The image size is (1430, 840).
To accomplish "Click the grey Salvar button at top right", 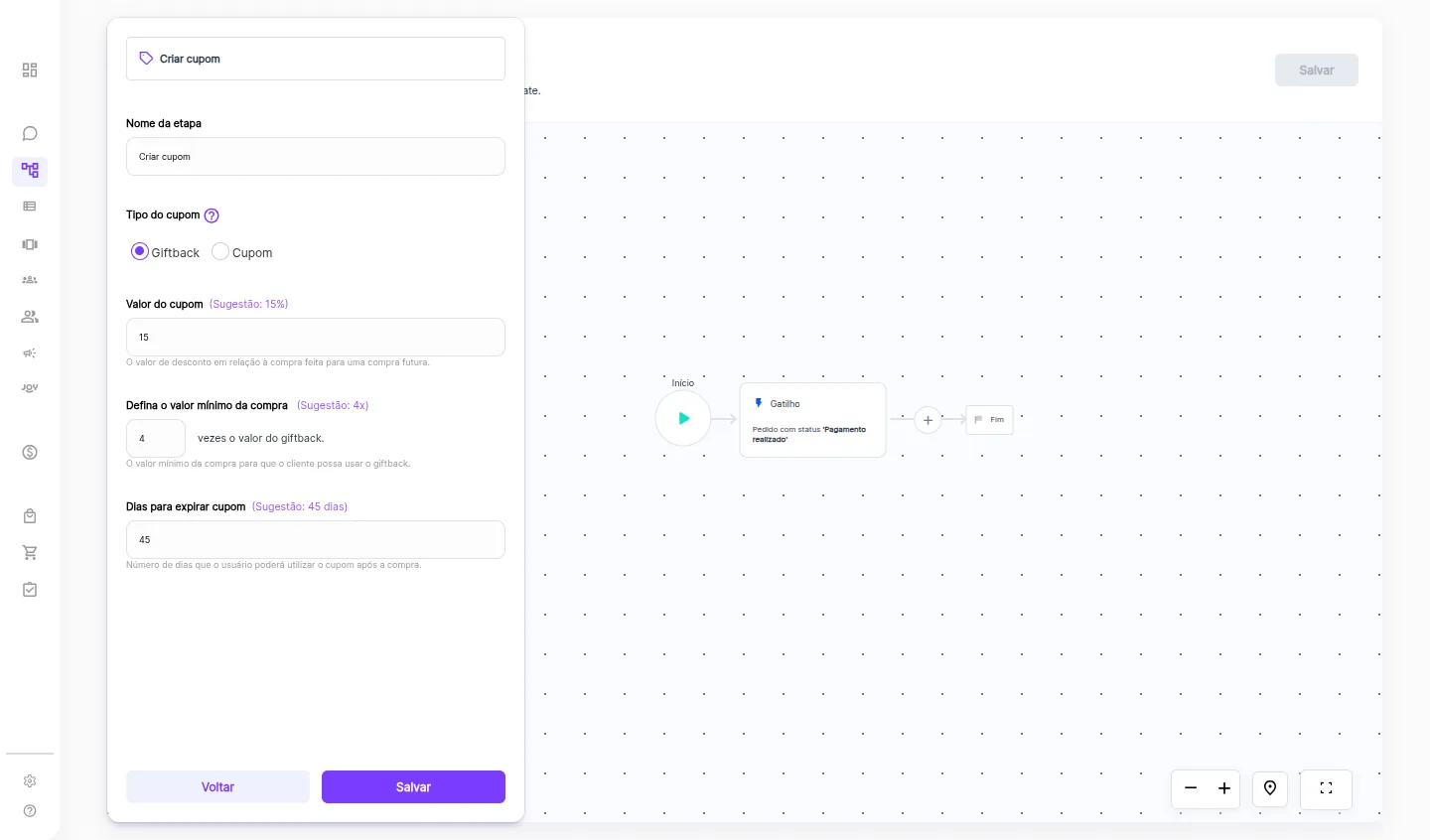I will tap(1317, 70).
